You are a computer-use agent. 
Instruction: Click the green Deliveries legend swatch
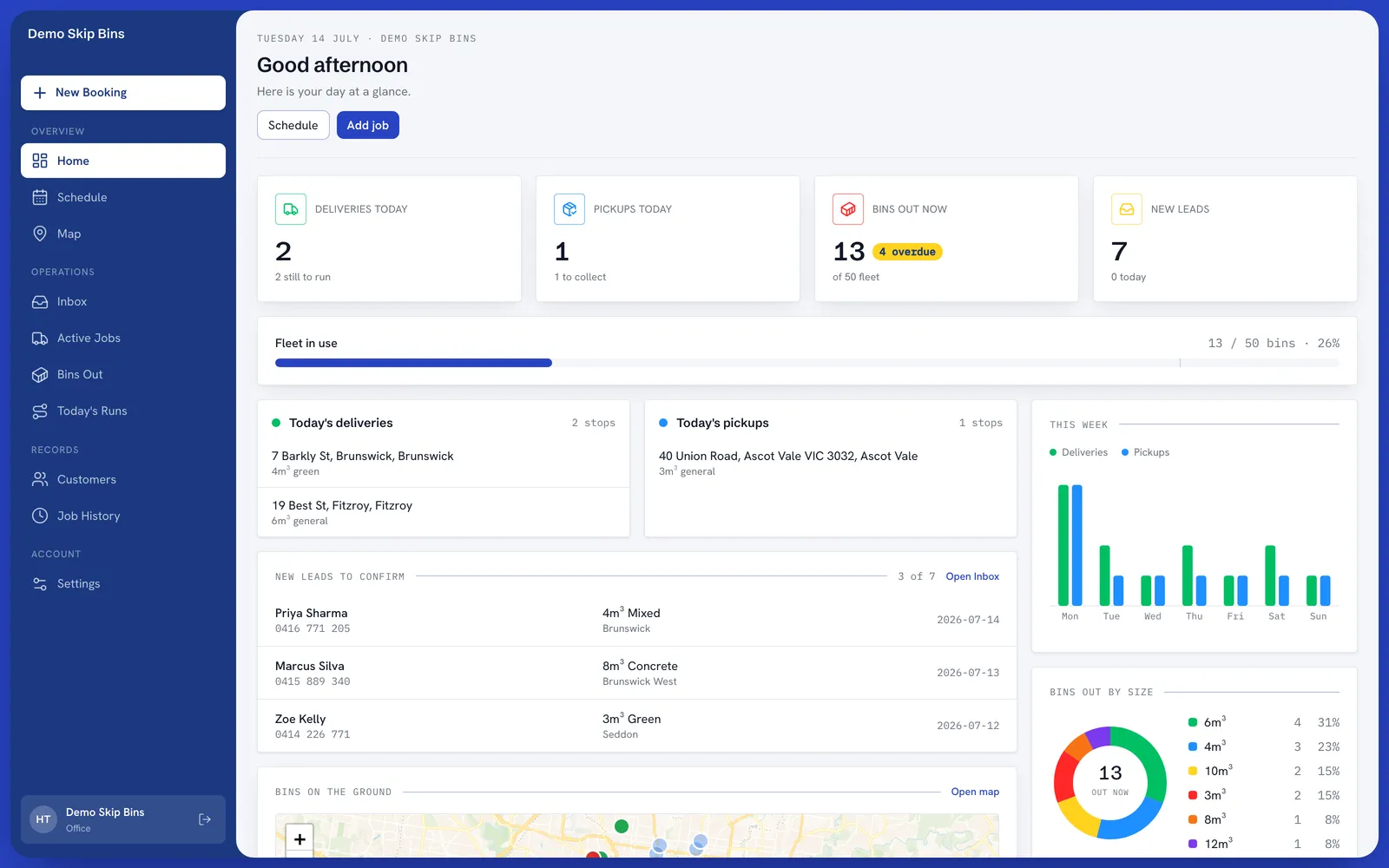(x=1053, y=452)
